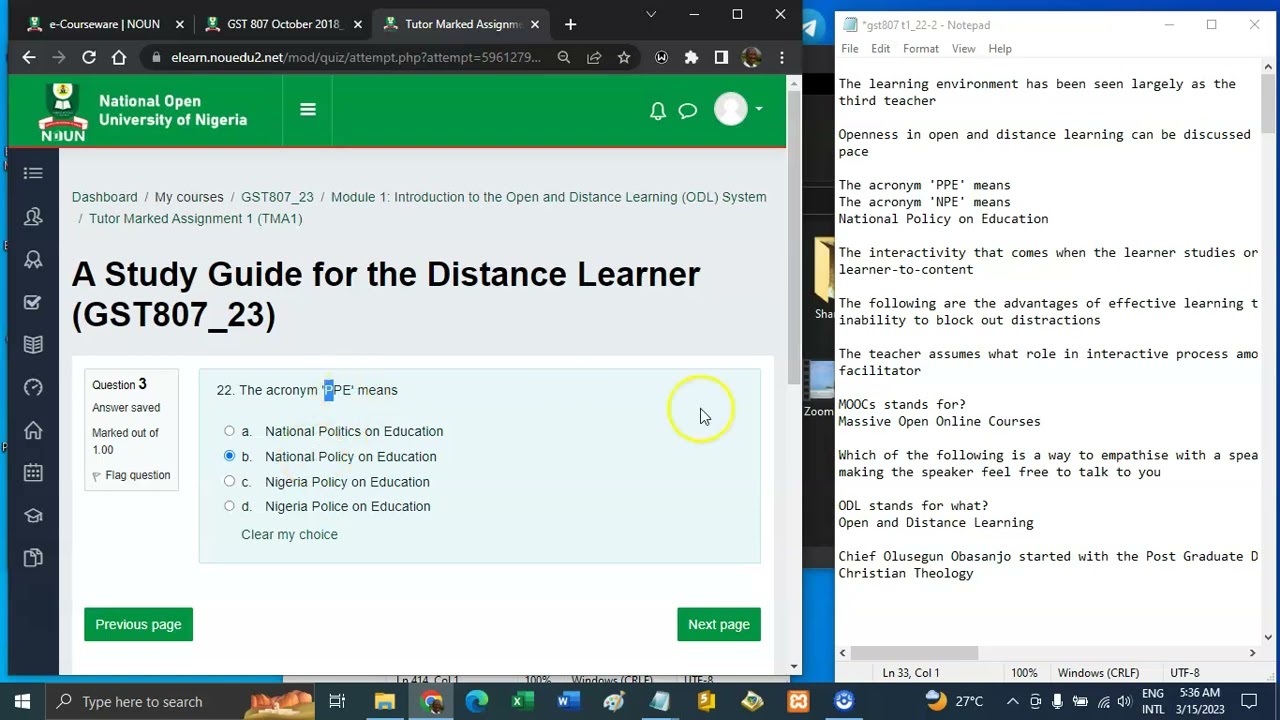Viewport: 1280px width, 720px height.
Task: Click the Next page button
Action: [719, 624]
